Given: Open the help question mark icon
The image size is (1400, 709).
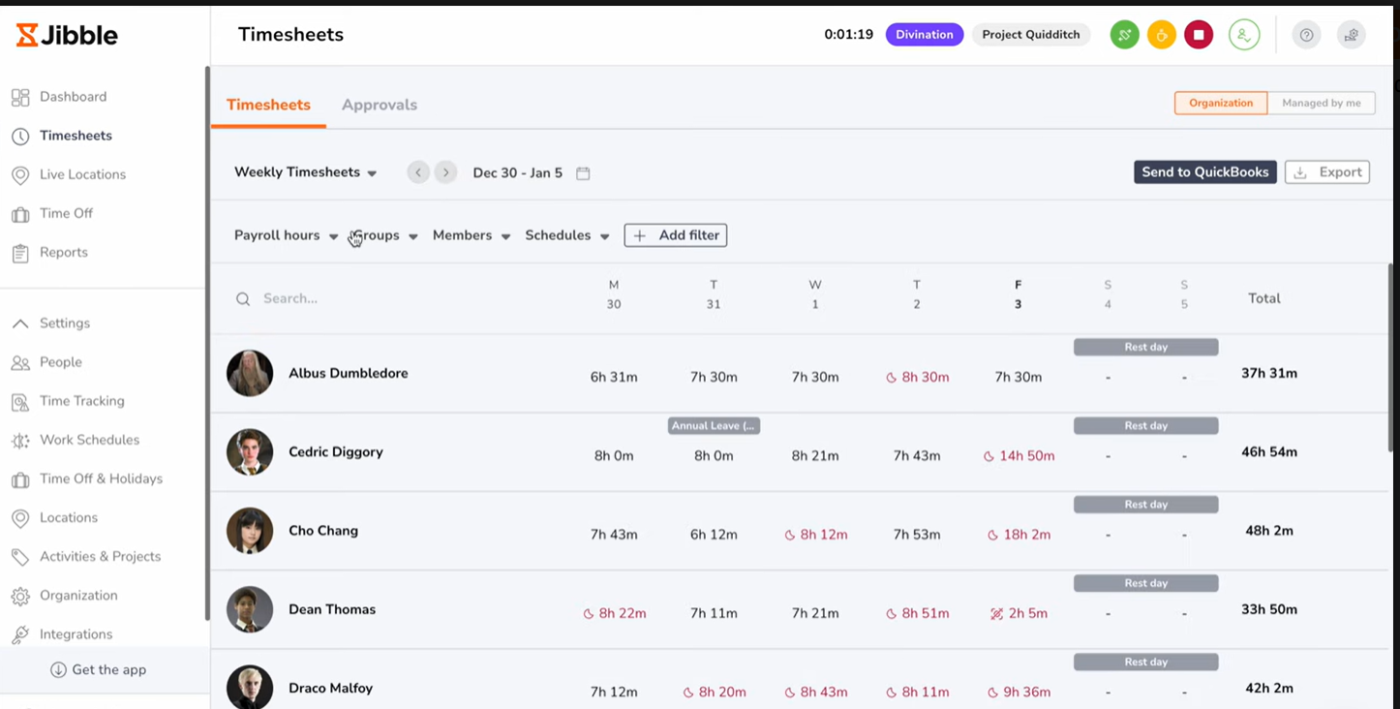Looking at the screenshot, I should [1306, 35].
